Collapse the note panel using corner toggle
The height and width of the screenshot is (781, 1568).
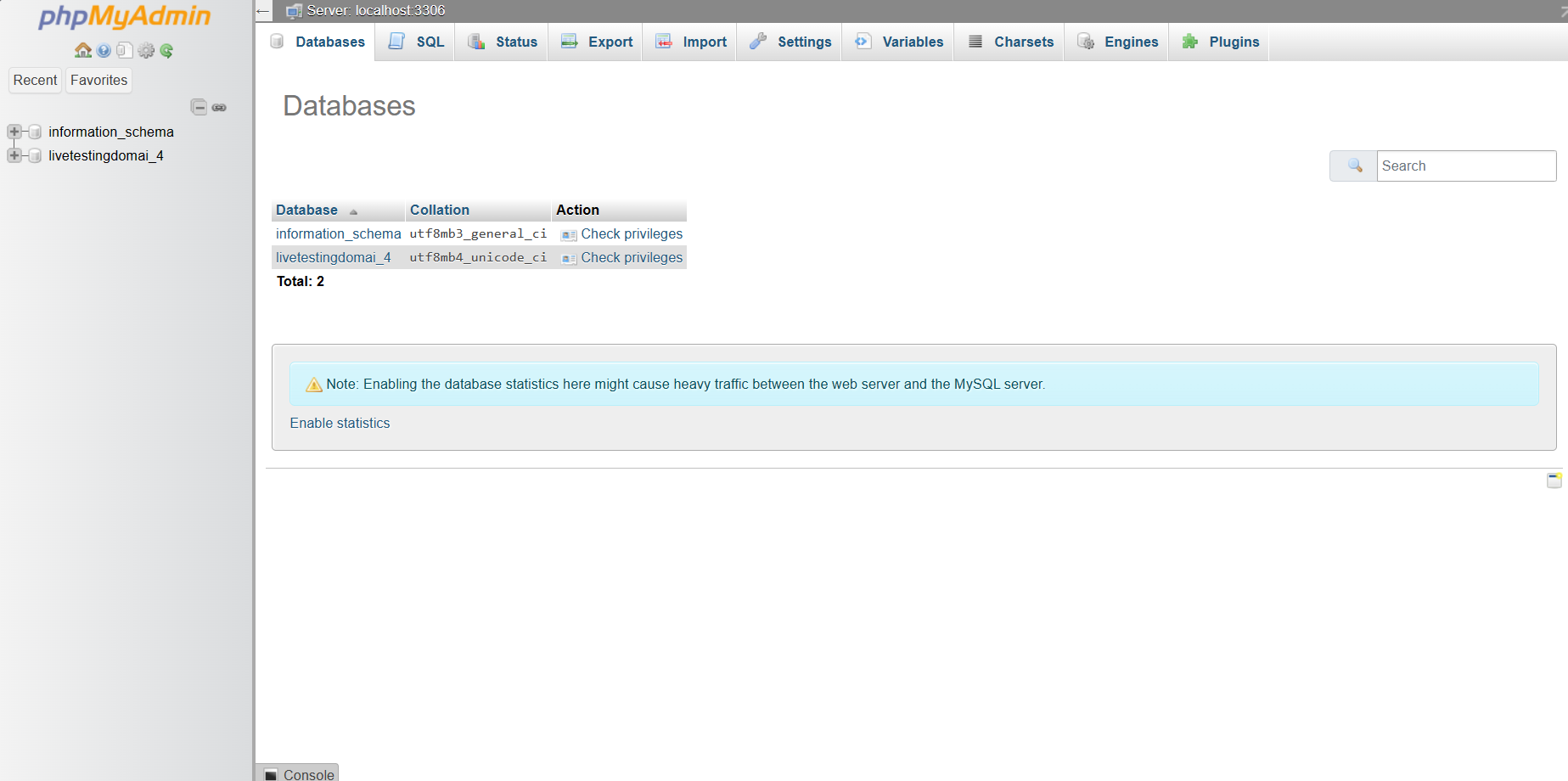pos(1554,480)
